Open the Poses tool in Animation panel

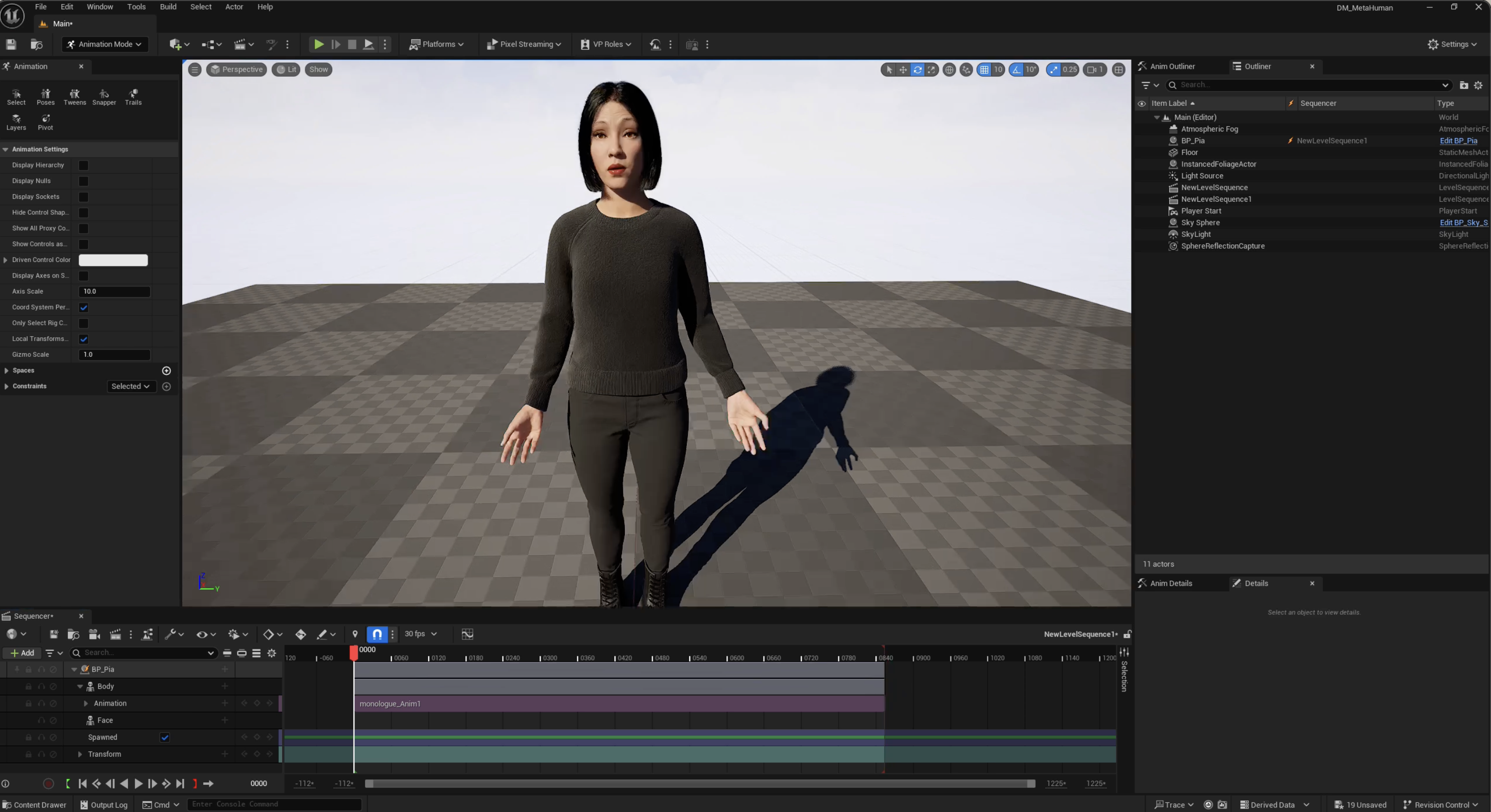pyautogui.click(x=45, y=97)
